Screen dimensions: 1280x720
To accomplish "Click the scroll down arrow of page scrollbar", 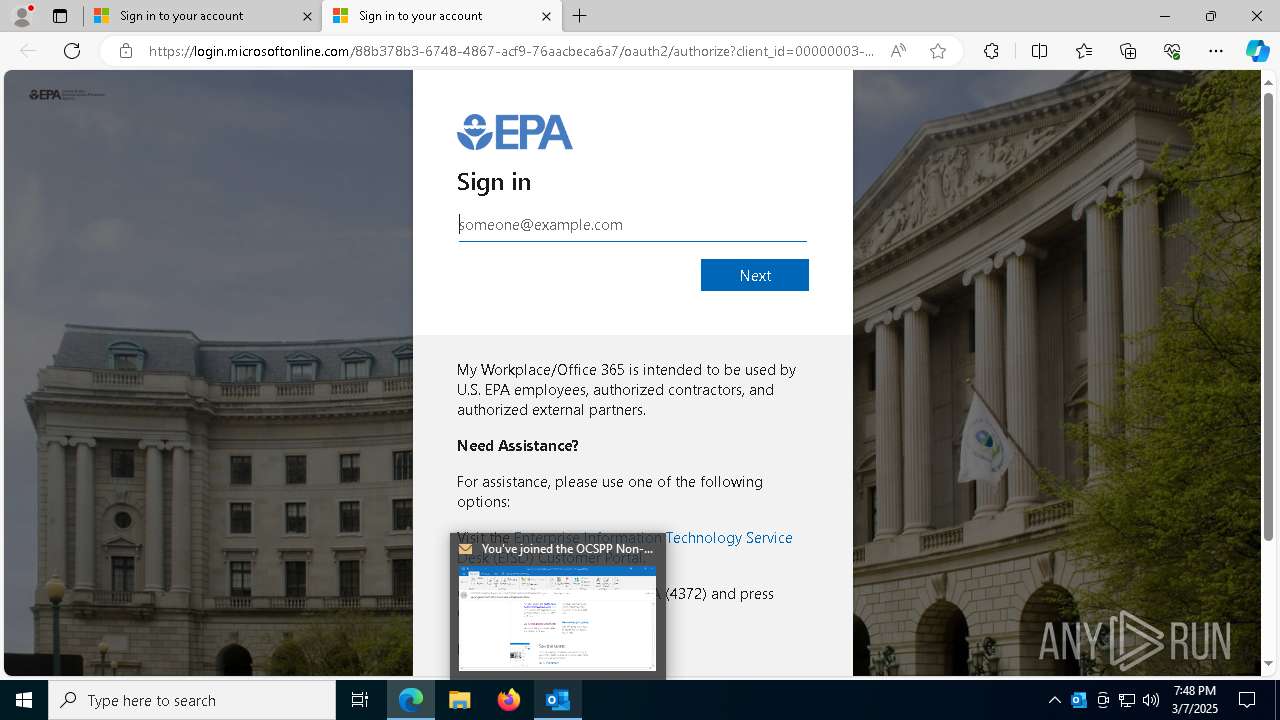I will point(1268,663).
